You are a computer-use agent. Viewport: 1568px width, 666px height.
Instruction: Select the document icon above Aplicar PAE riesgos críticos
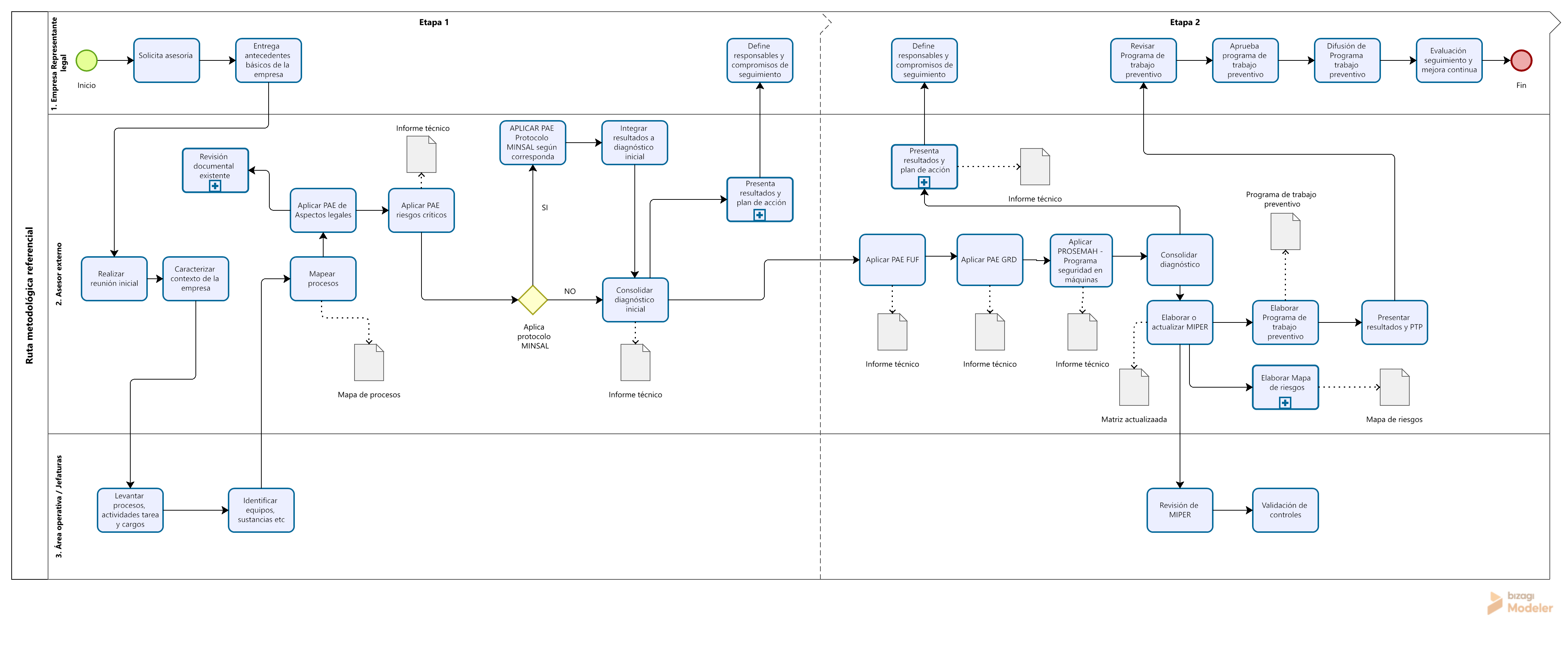[421, 154]
